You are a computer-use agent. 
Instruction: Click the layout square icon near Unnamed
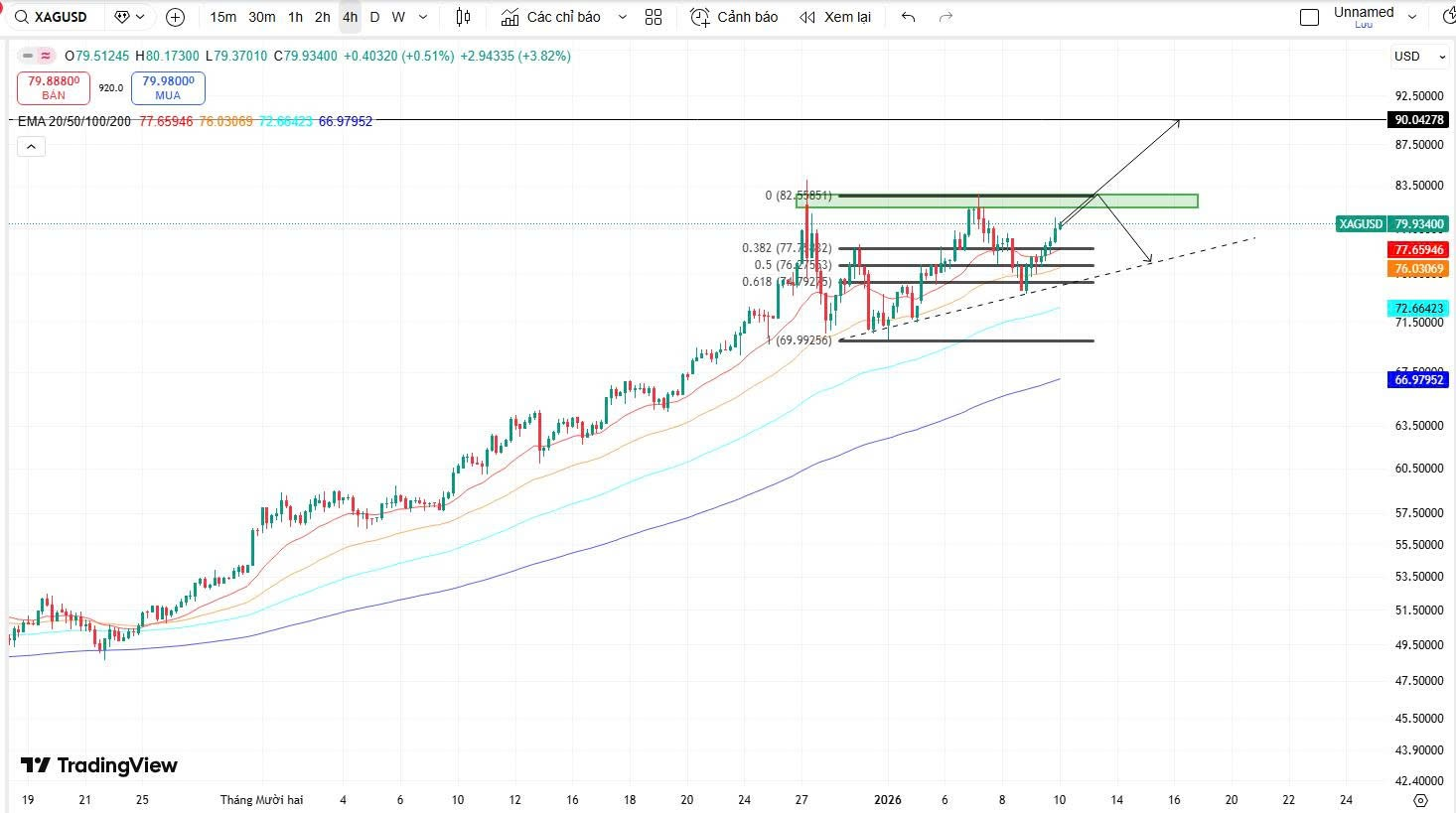tap(1309, 17)
